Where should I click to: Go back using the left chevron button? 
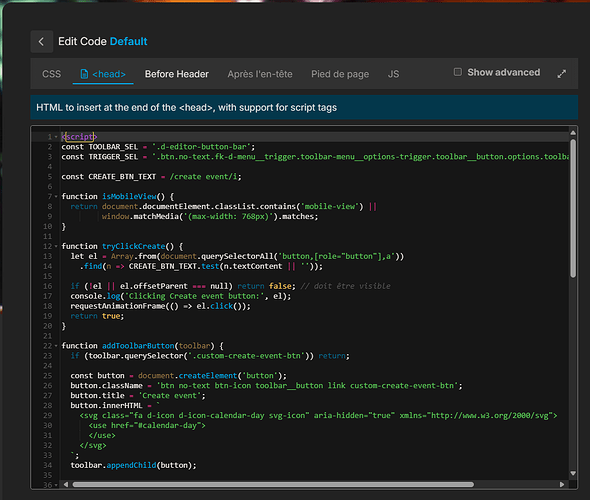41,41
